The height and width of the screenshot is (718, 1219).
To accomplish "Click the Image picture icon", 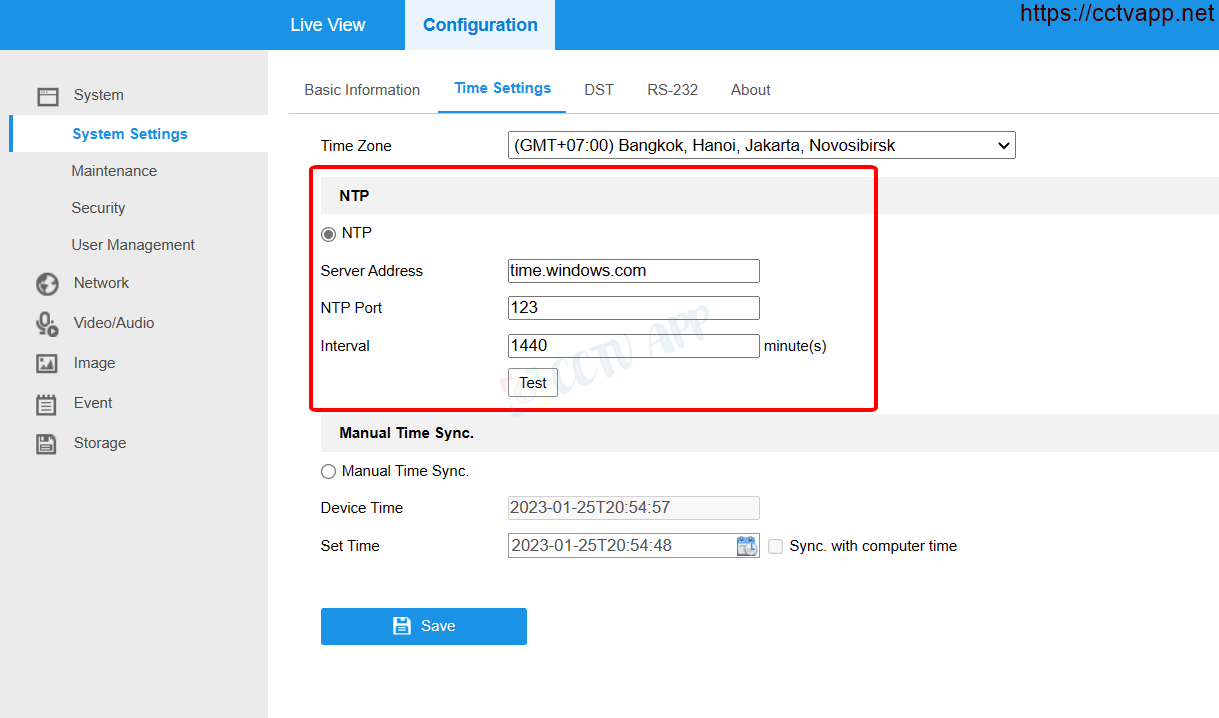I will pyautogui.click(x=47, y=364).
